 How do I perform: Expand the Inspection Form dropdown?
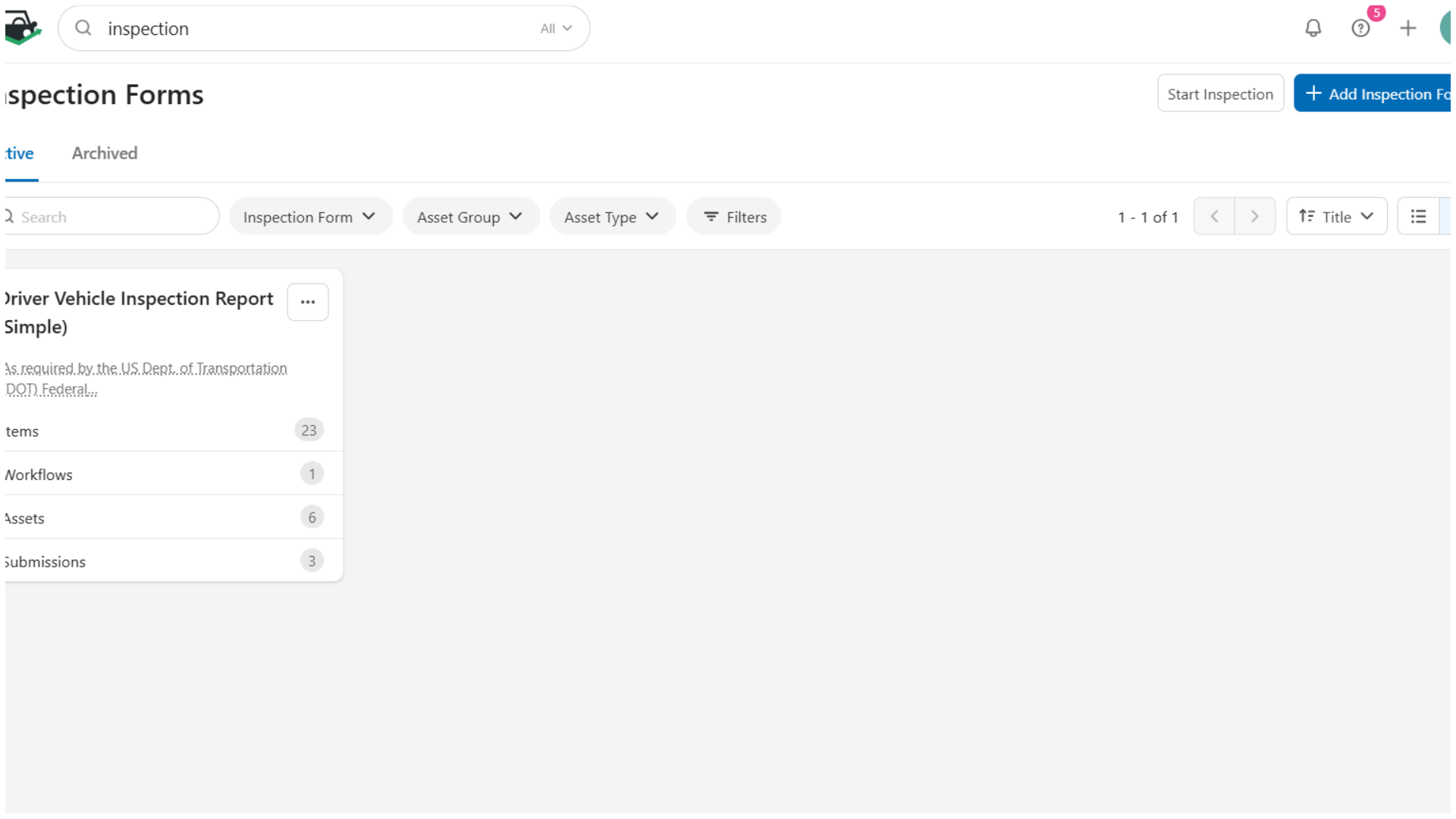(x=307, y=217)
